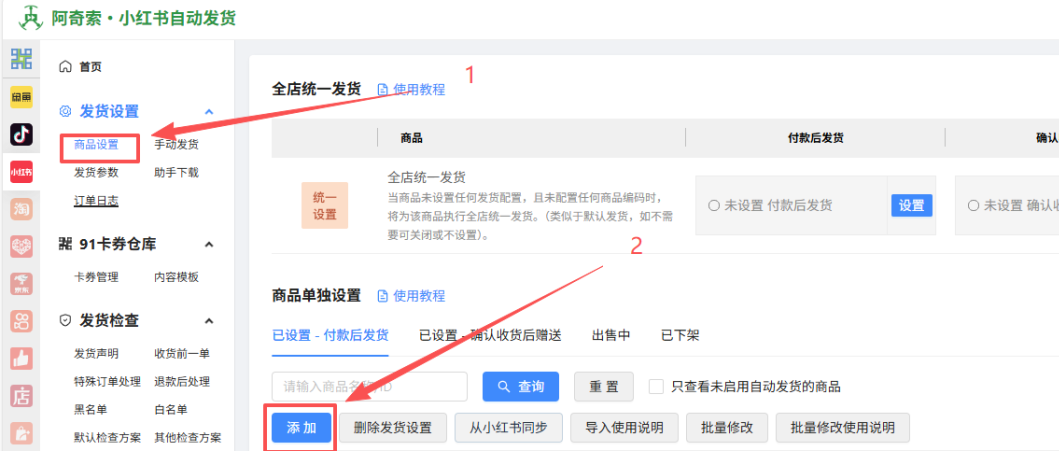Image resolution: width=1059 pixels, height=451 pixels.
Task: Click document icon next to 全店统一发货 tutorial
Action: coord(383,89)
